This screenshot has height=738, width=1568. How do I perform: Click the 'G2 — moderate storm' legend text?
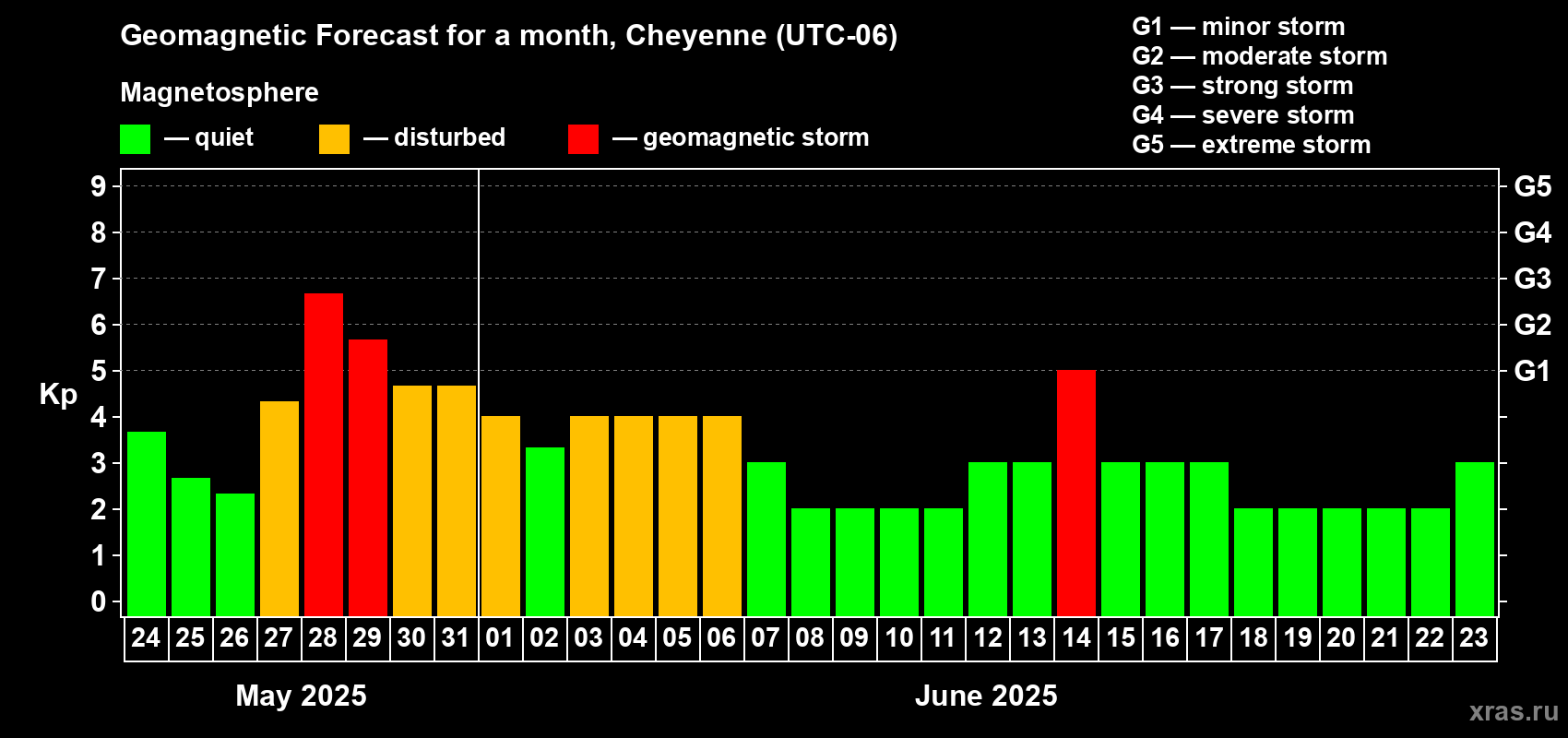point(1260,56)
